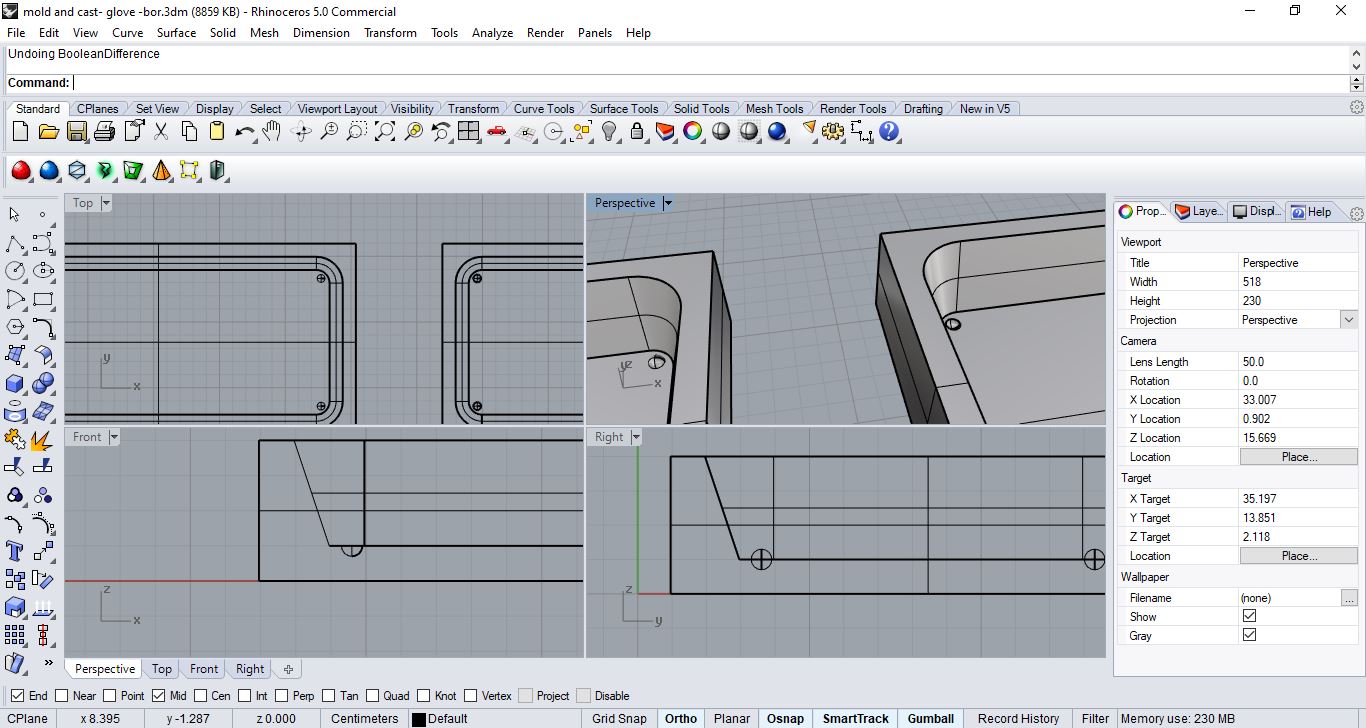This screenshot has width=1366, height=728.
Task: Select the Box solid tool
Action: click(15, 383)
